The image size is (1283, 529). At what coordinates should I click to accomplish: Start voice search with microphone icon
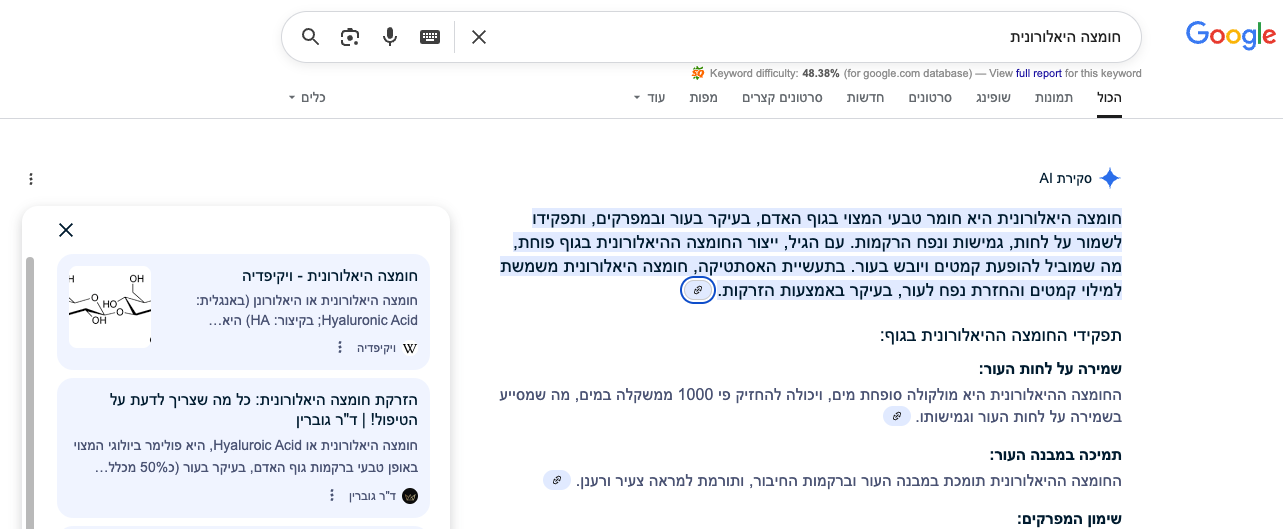pyautogui.click(x=390, y=37)
